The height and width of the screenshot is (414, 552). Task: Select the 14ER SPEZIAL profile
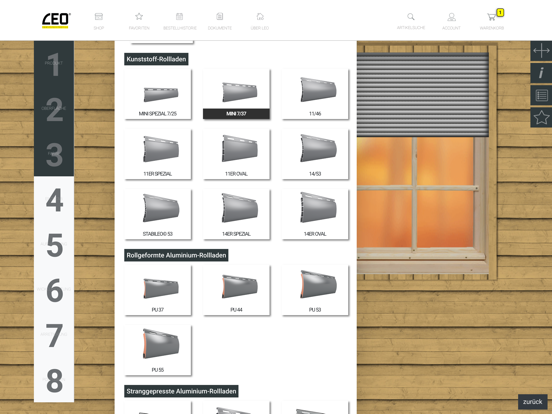point(236,214)
